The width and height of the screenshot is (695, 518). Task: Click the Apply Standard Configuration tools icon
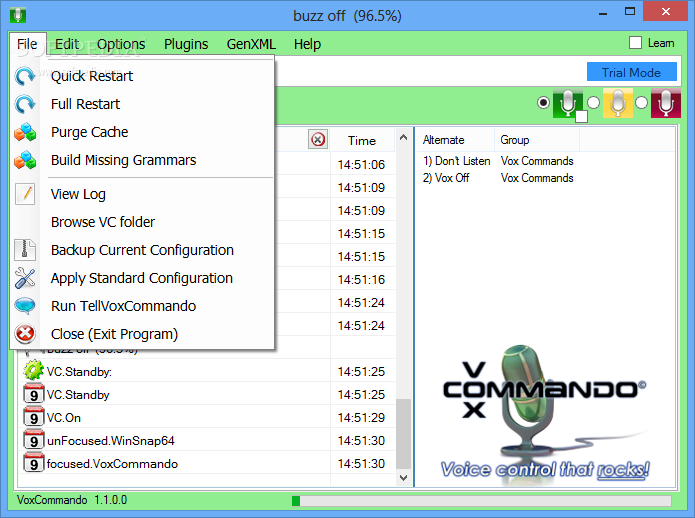coord(25,278)
